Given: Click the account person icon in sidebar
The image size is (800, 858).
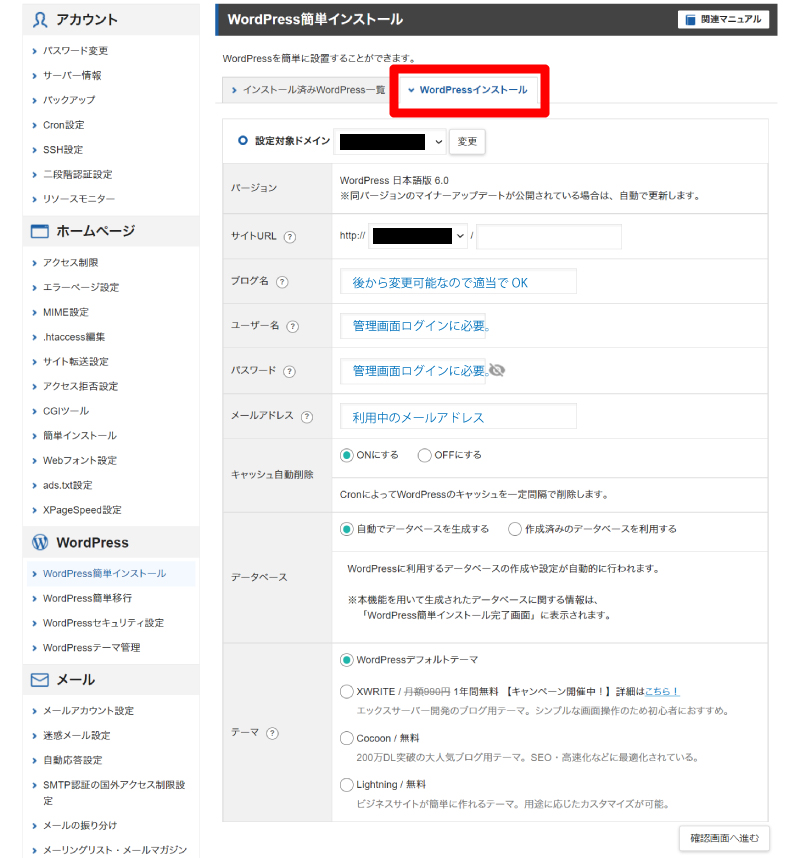Looking at the screenshot, I should coord(40,20).
